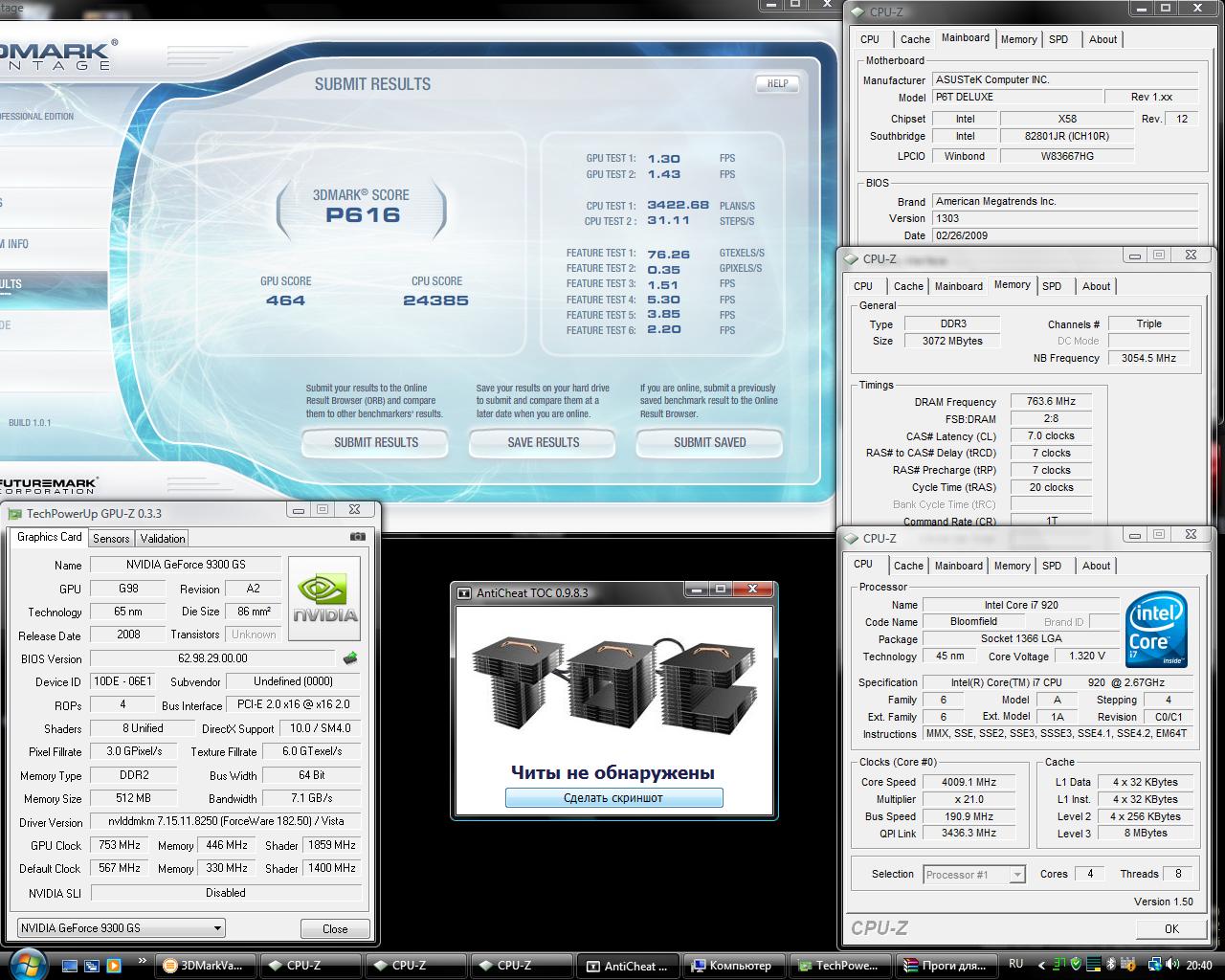Open Mainboard tab in middle CPU-Z Memory window
Screen dimensions: 1225x980
pos(959,286)
